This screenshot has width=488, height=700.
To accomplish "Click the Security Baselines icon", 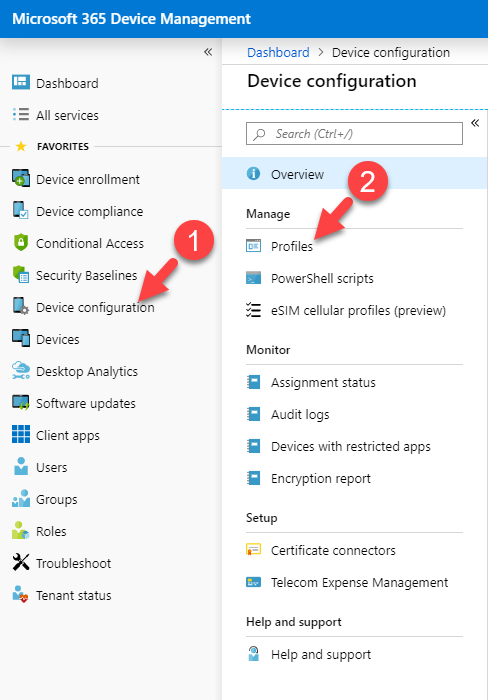I will (x=21, y=275).
